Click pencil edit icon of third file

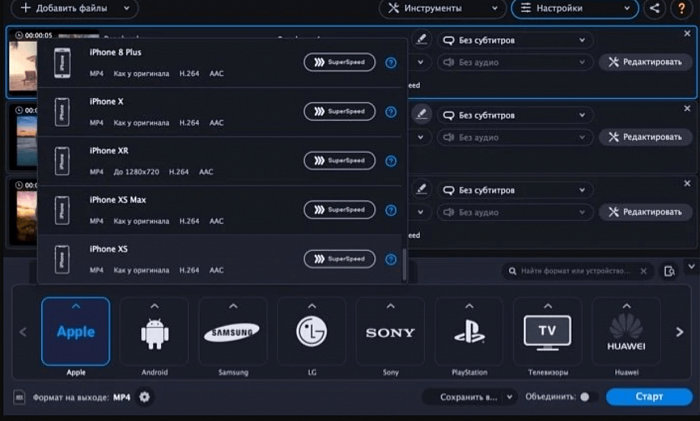421,189
